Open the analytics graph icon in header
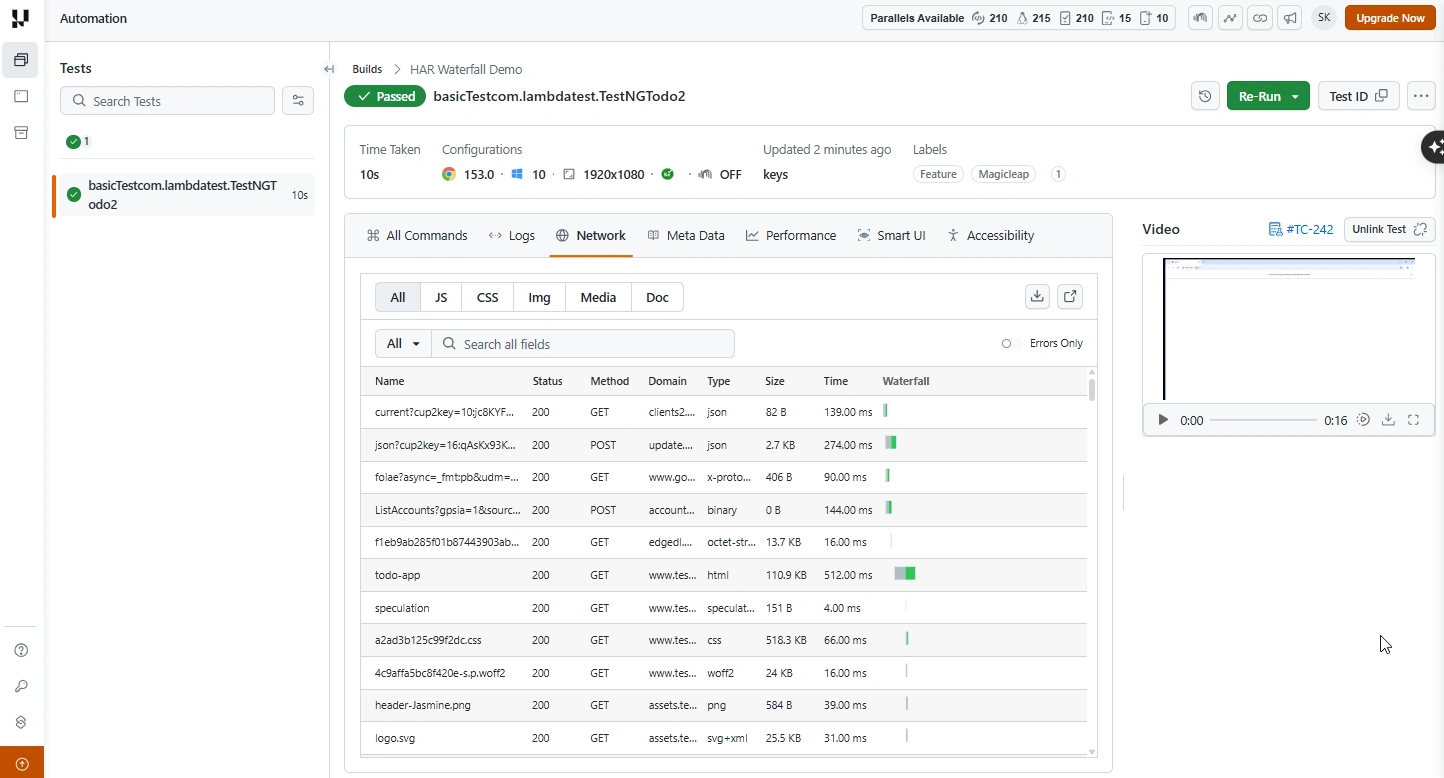1444x778 pixels. 1230,18
